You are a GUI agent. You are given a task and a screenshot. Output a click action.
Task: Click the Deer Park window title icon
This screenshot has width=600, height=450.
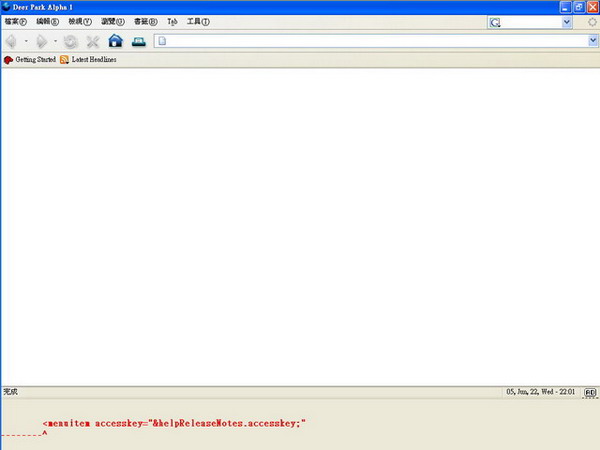tap(6, 7)
